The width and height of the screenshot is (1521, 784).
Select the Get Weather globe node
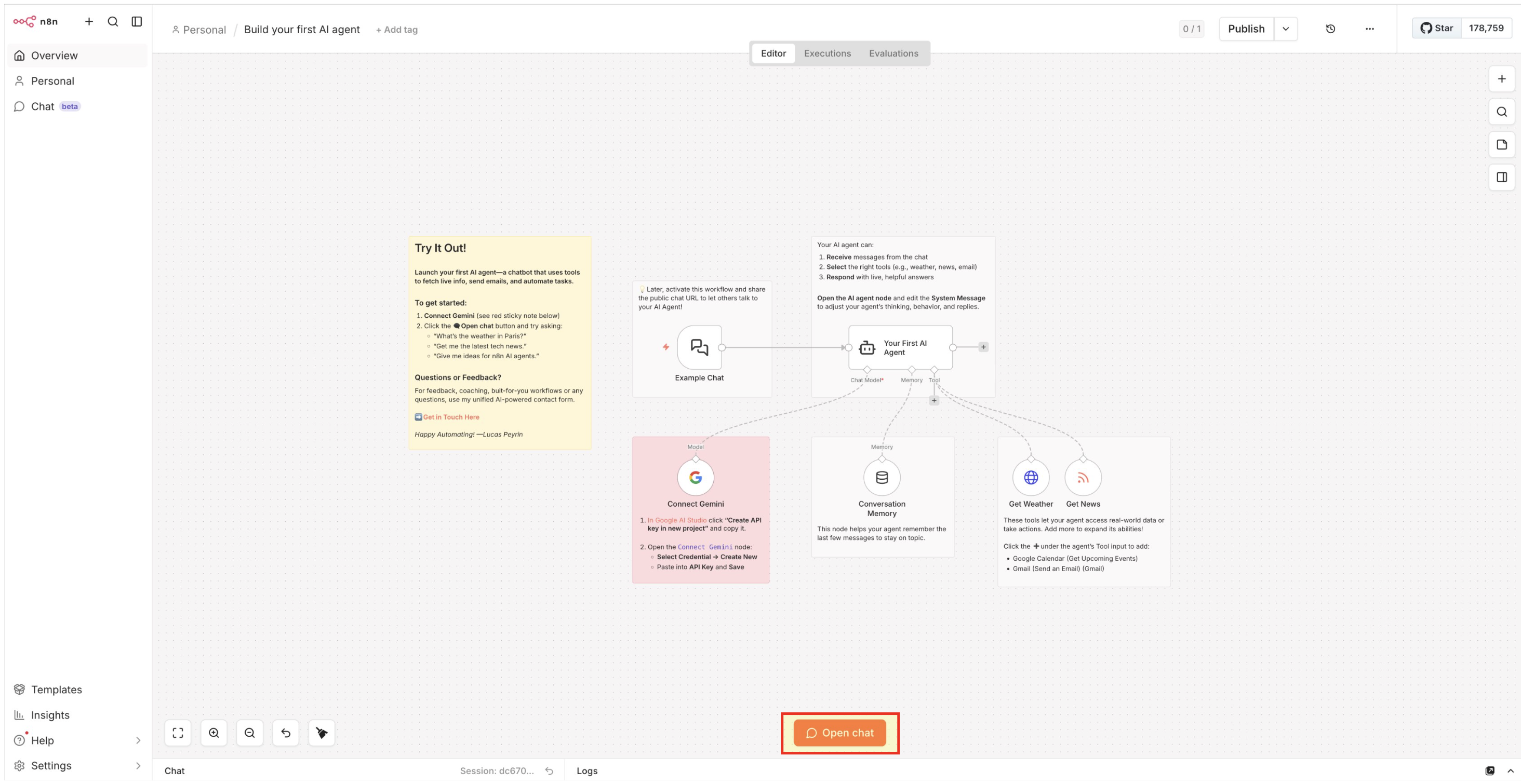(x=1031, y=478)
